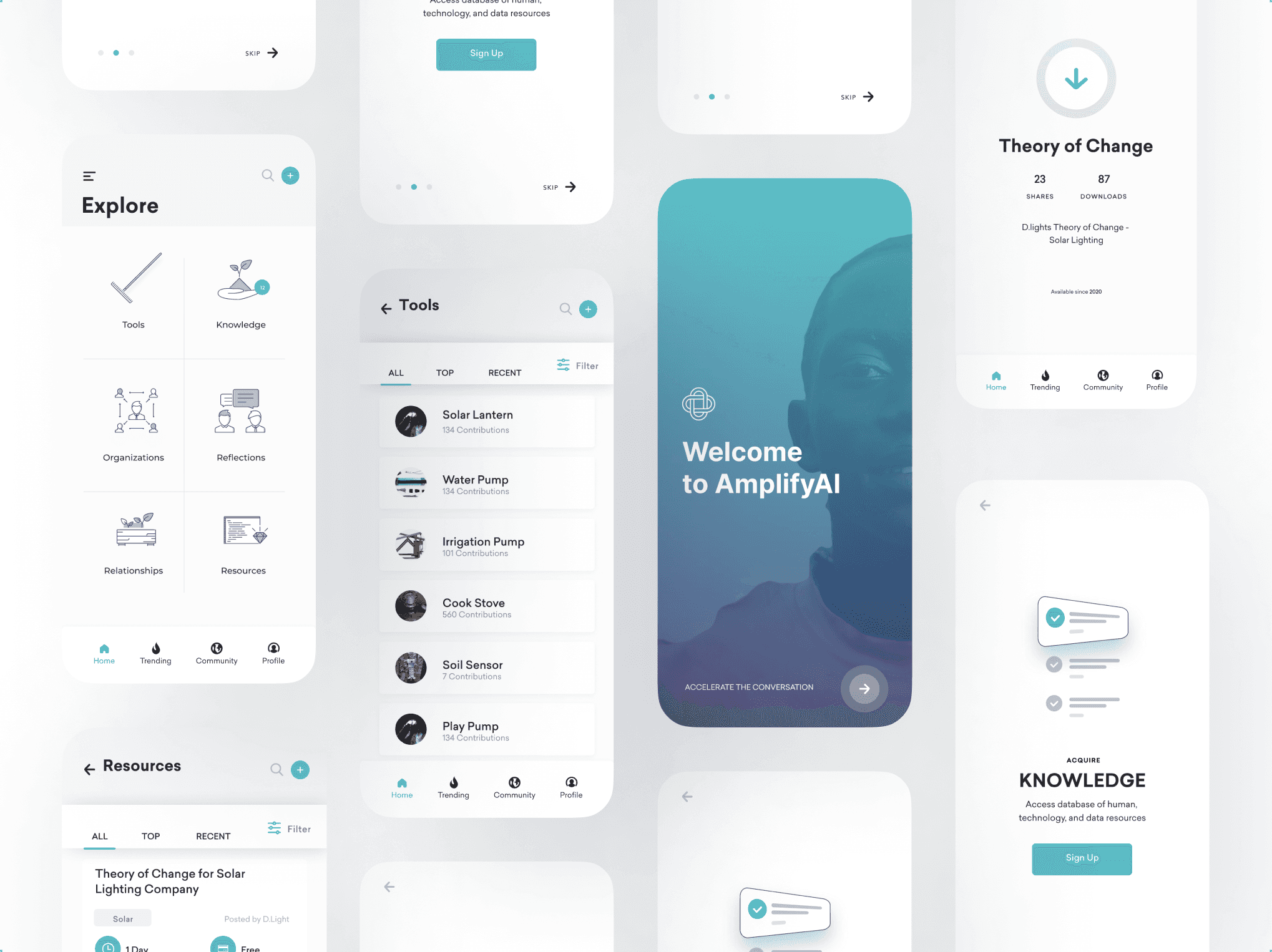Click the Solar Lantern list item thumbnail
Image resolution: width=1272 pixels, height=952 pixels.
411,421
